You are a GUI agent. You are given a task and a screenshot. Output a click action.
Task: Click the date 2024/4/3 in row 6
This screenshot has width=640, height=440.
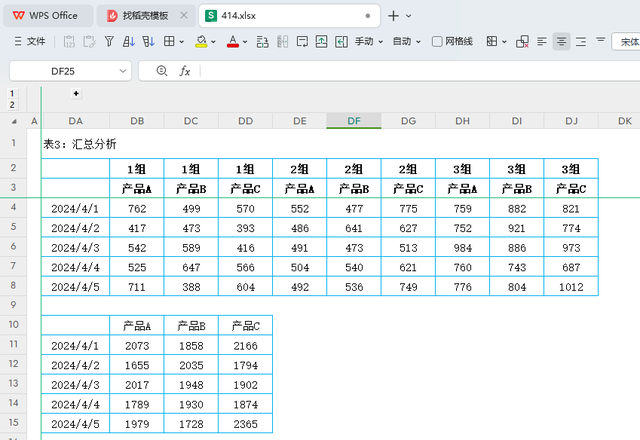tap(76, 248)
